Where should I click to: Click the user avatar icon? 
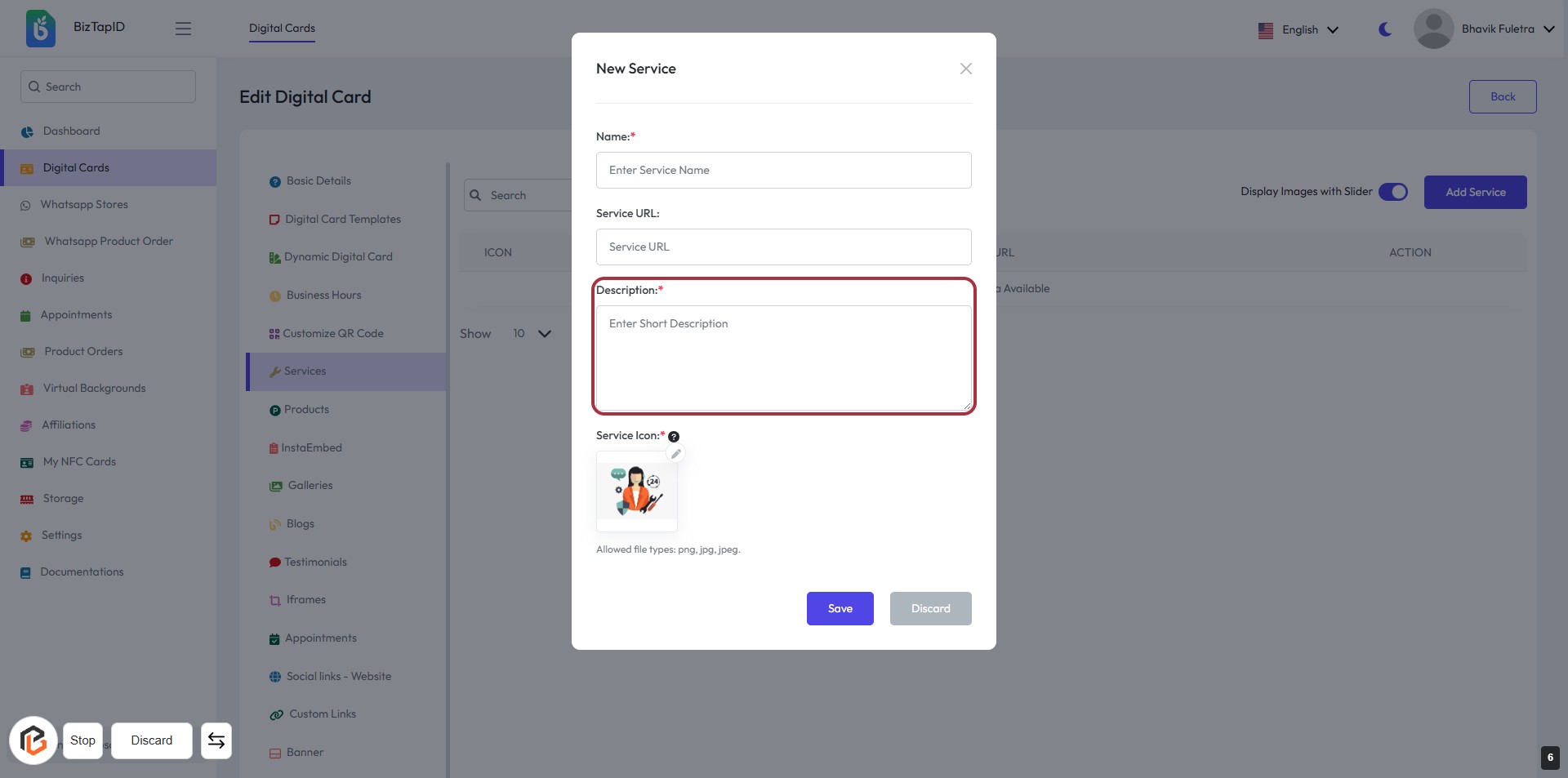(1433, 29)
